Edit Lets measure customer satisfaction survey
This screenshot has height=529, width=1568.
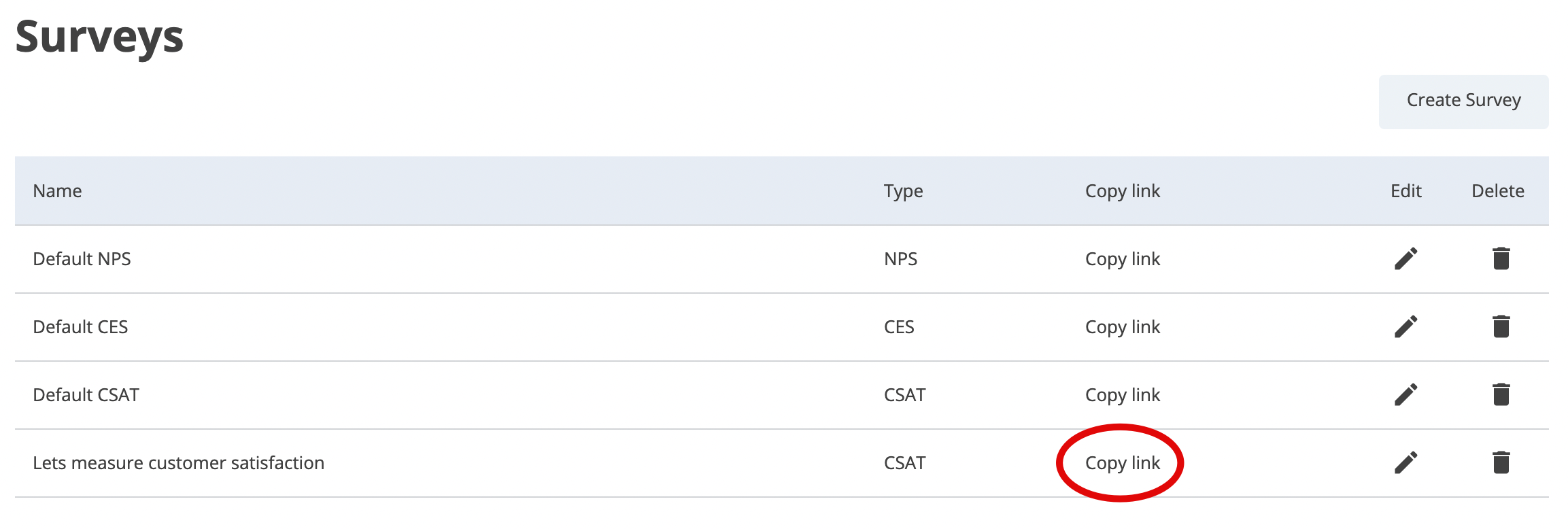click(x=1405, y=462)
